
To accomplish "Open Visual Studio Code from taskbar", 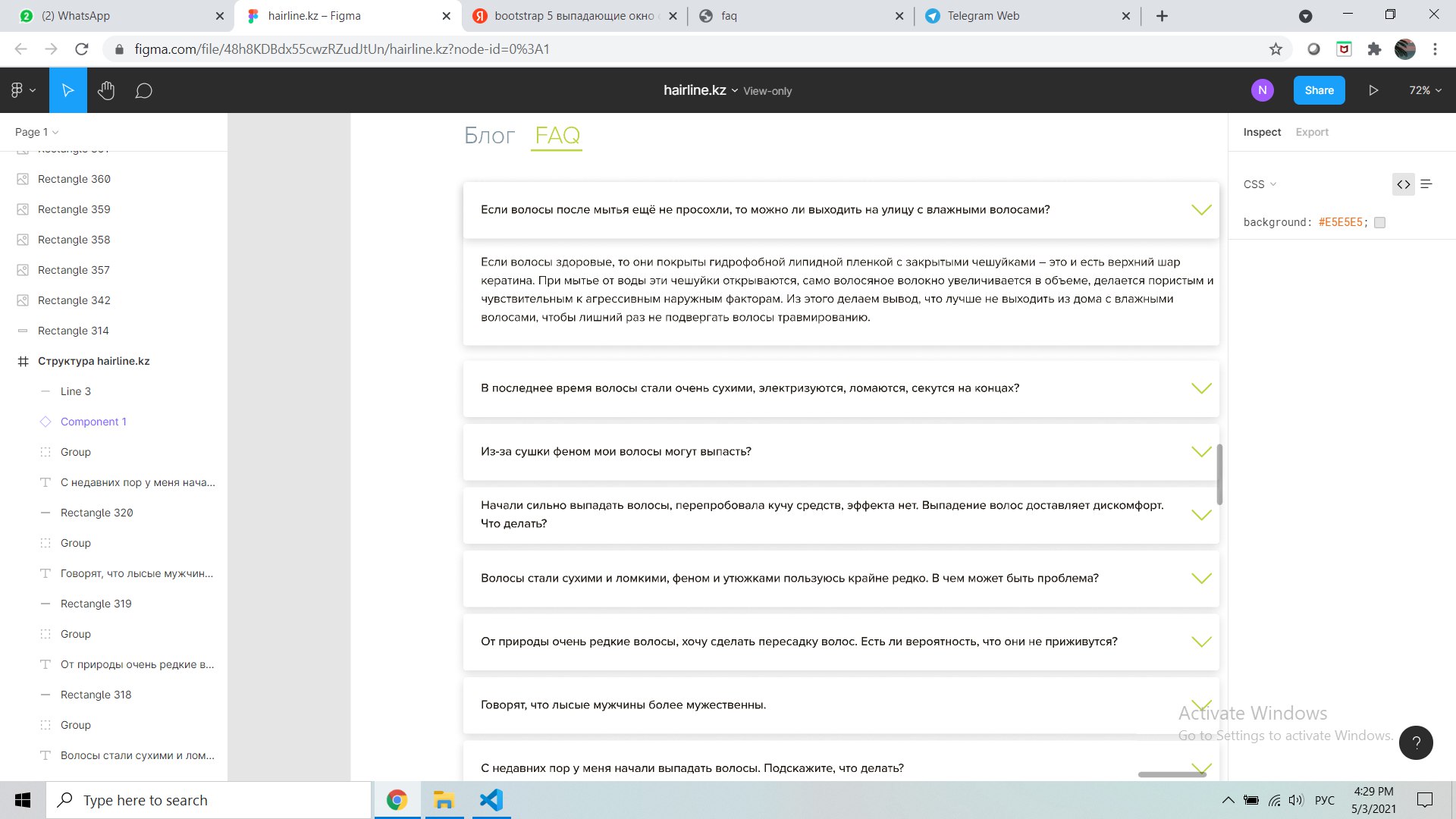I will [x=491, y=800].
